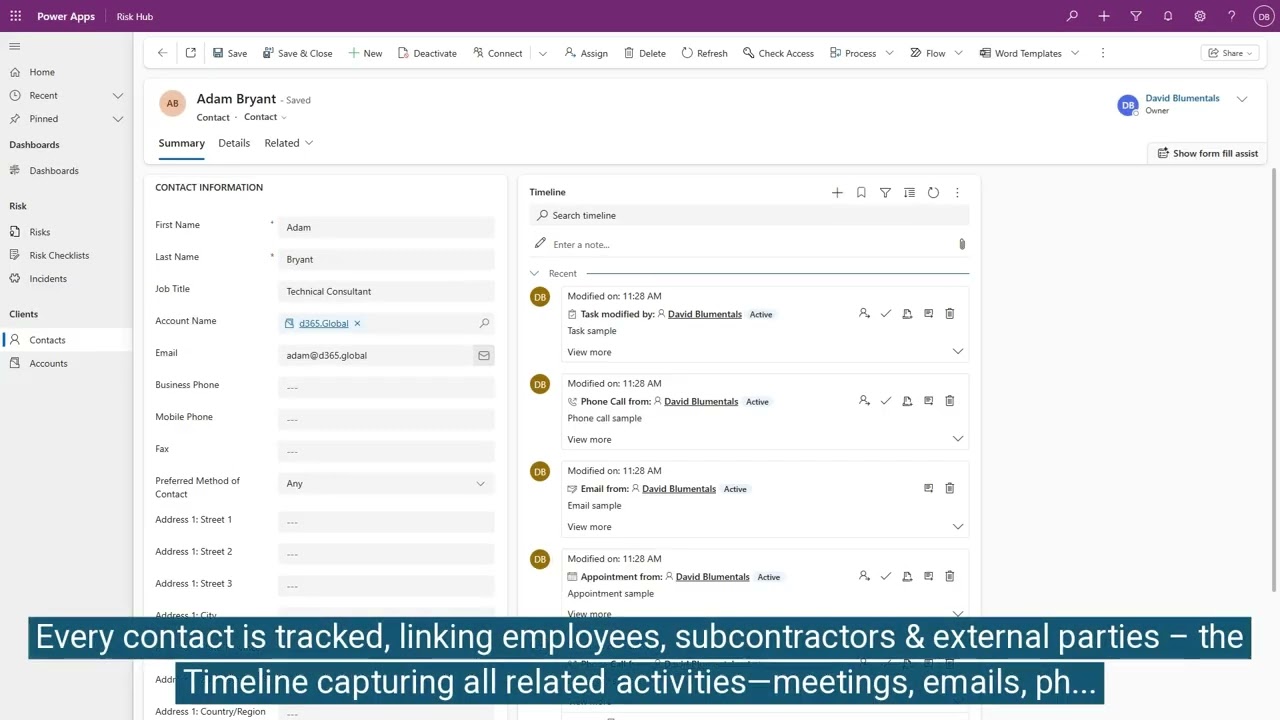Expand the Phone call sample chevron
Image resolution: width=1280 pixels, height=720 pixels.
[x=958, y=439]
